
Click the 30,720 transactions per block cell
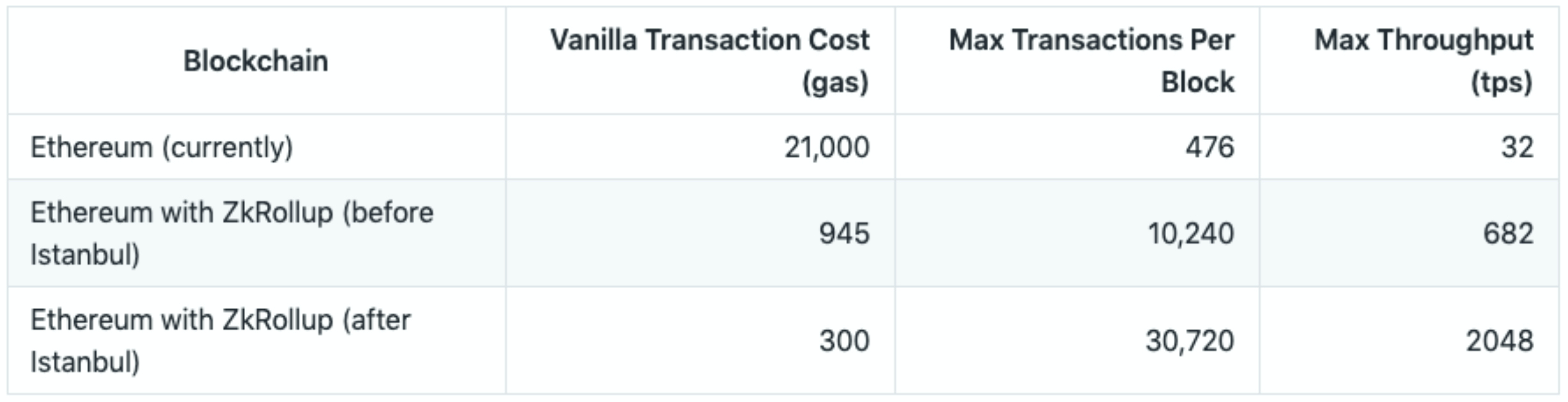coord(1190,341)
